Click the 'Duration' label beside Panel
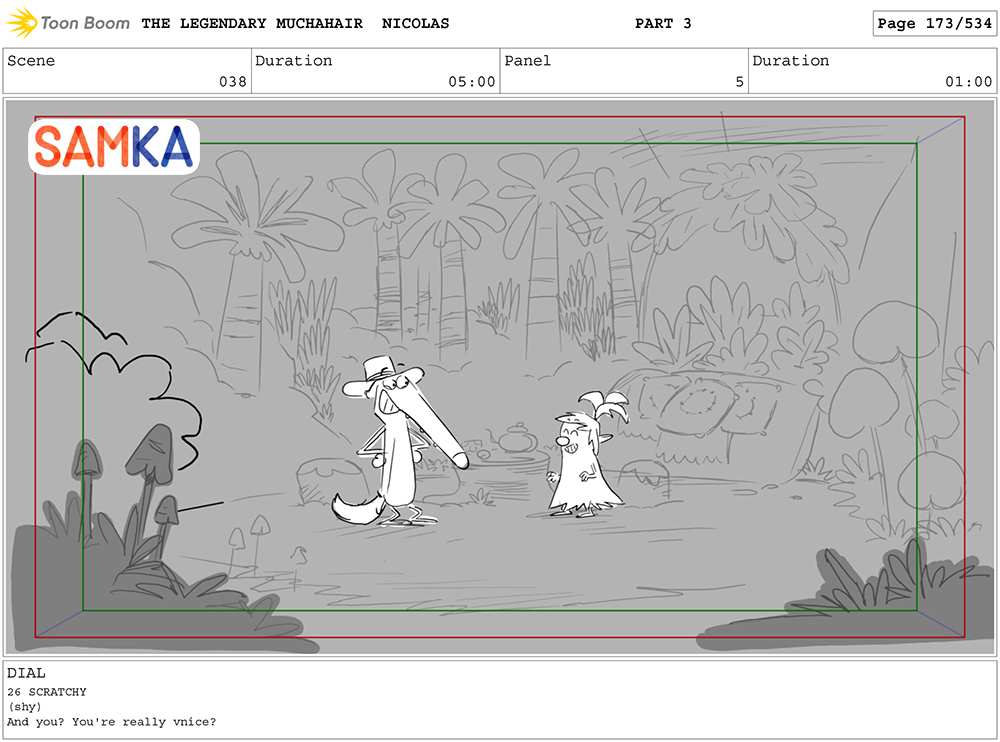The image size is (1000, 742). point(791,61)
